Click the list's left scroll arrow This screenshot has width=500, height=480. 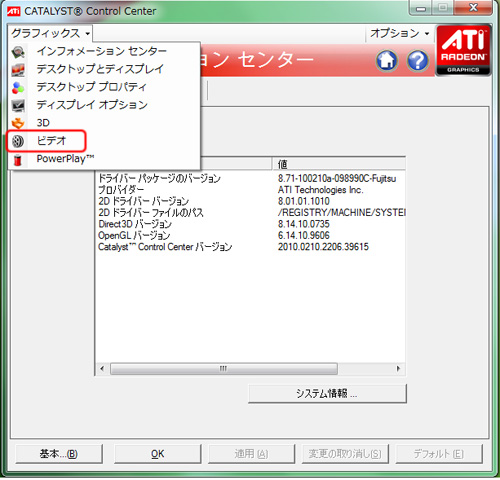pyautogui.click(x=102, y=369)
